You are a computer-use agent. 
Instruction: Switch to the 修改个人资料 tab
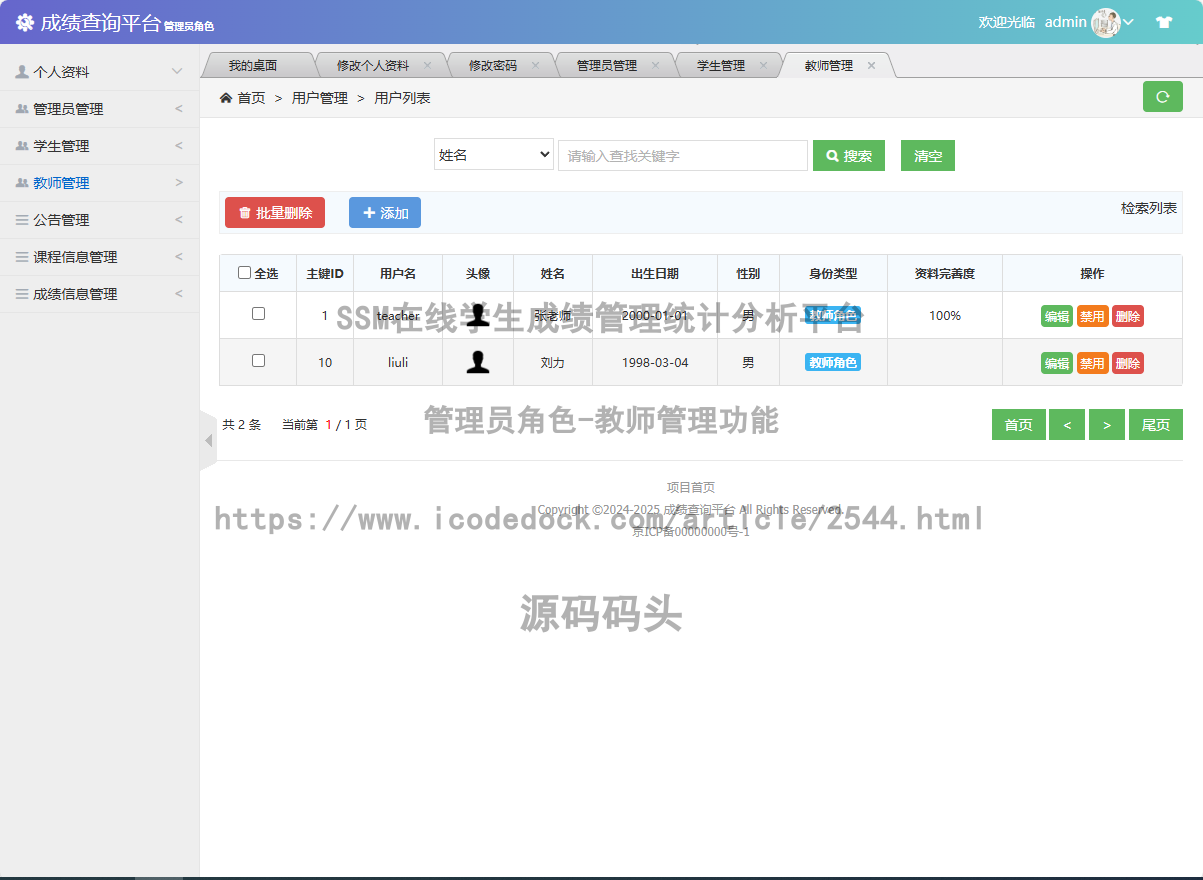pos(372,65)
